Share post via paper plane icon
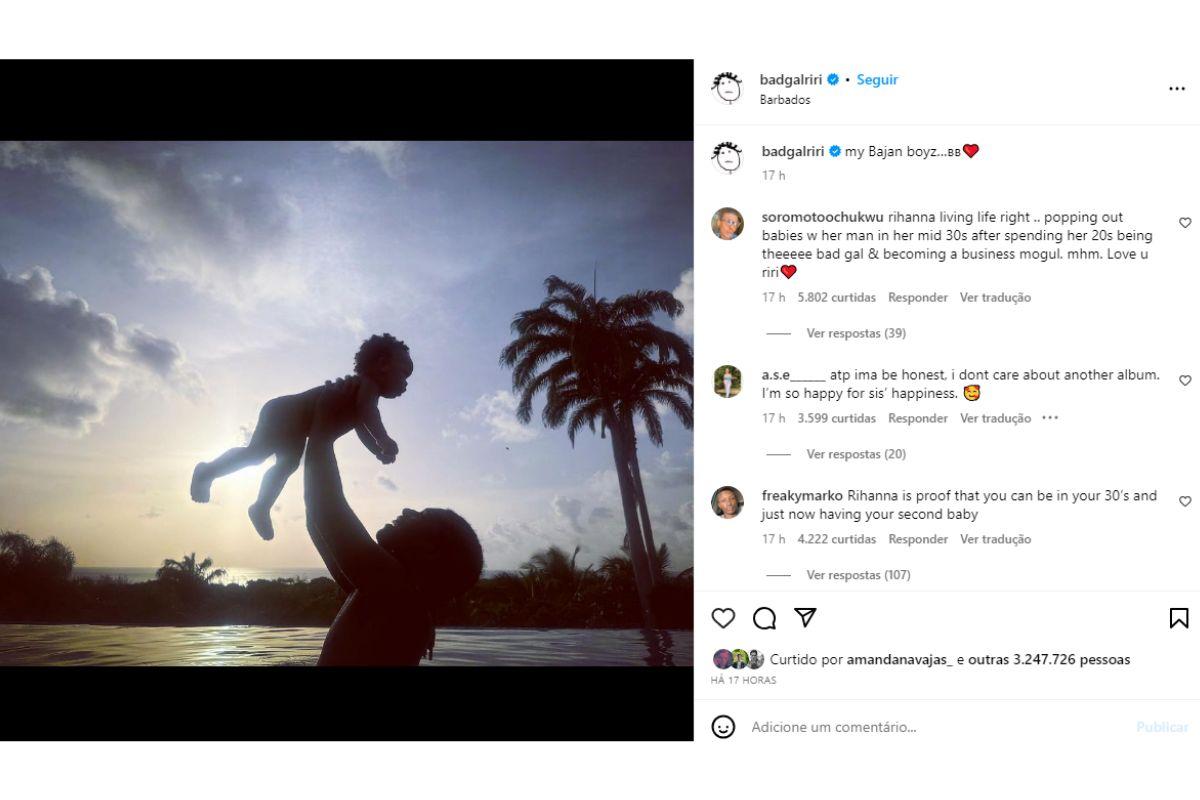Viewport: 1200px width, 800px height. [x=805, y=618]
